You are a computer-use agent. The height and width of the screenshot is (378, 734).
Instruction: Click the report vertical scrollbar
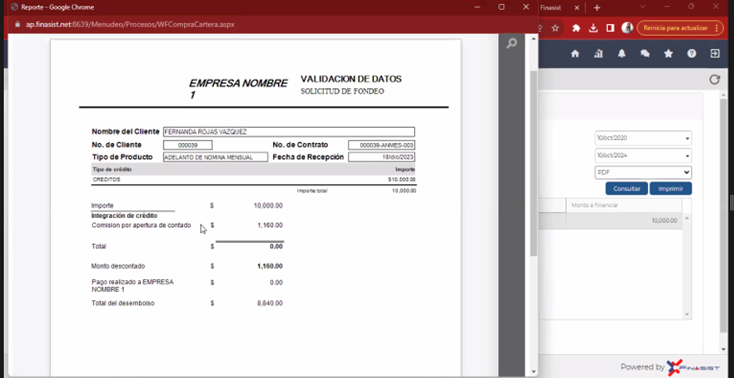tap(534, 163)
